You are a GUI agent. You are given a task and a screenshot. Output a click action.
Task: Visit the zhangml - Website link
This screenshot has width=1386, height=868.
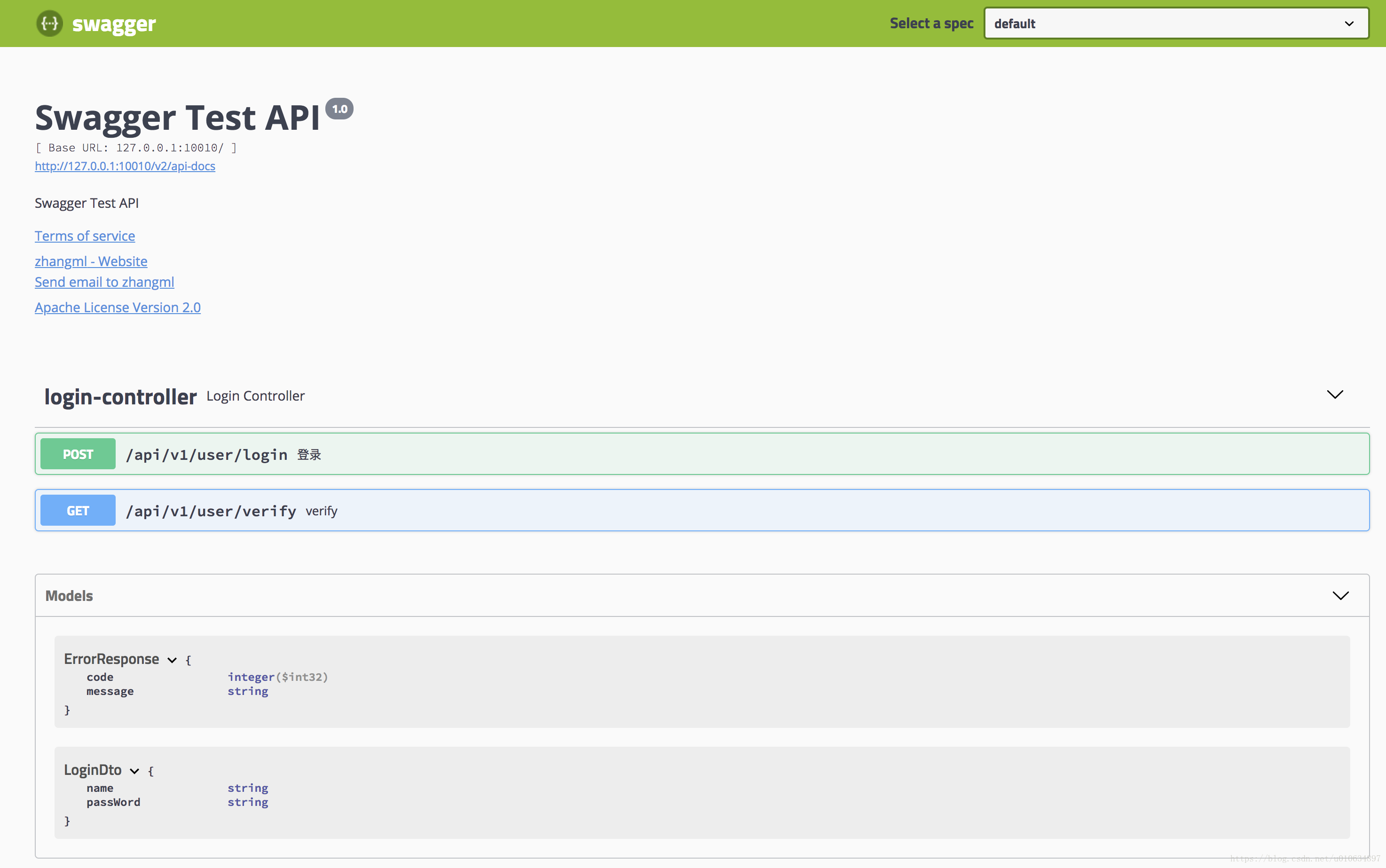[91, 261]
